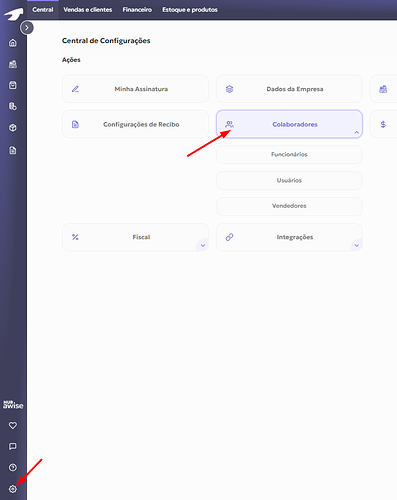Click the pencil icon on Minha Assinatura

(75, 89)
